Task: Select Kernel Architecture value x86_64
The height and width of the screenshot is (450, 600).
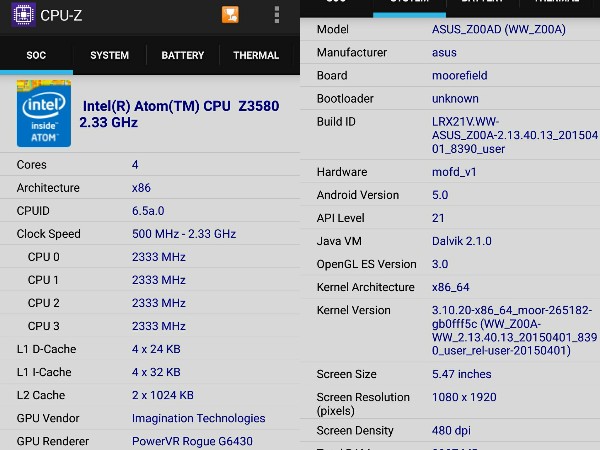Action: click(x=450, y=287)
